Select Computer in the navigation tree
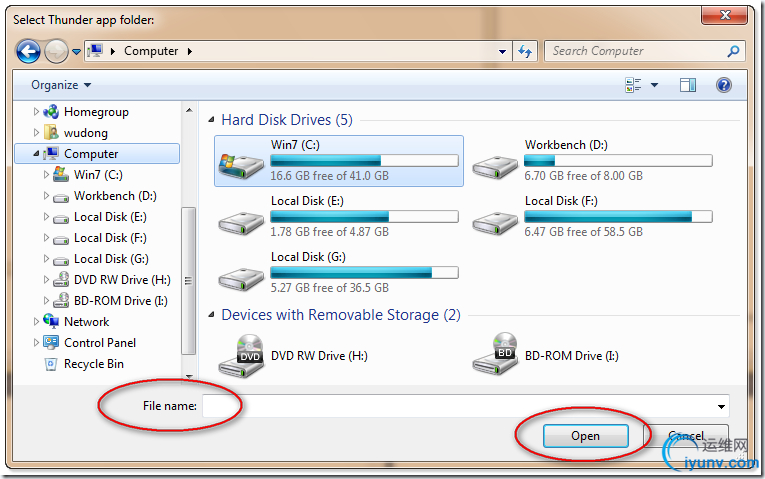This screenshot has width=765, height=479. click(91, 154)
